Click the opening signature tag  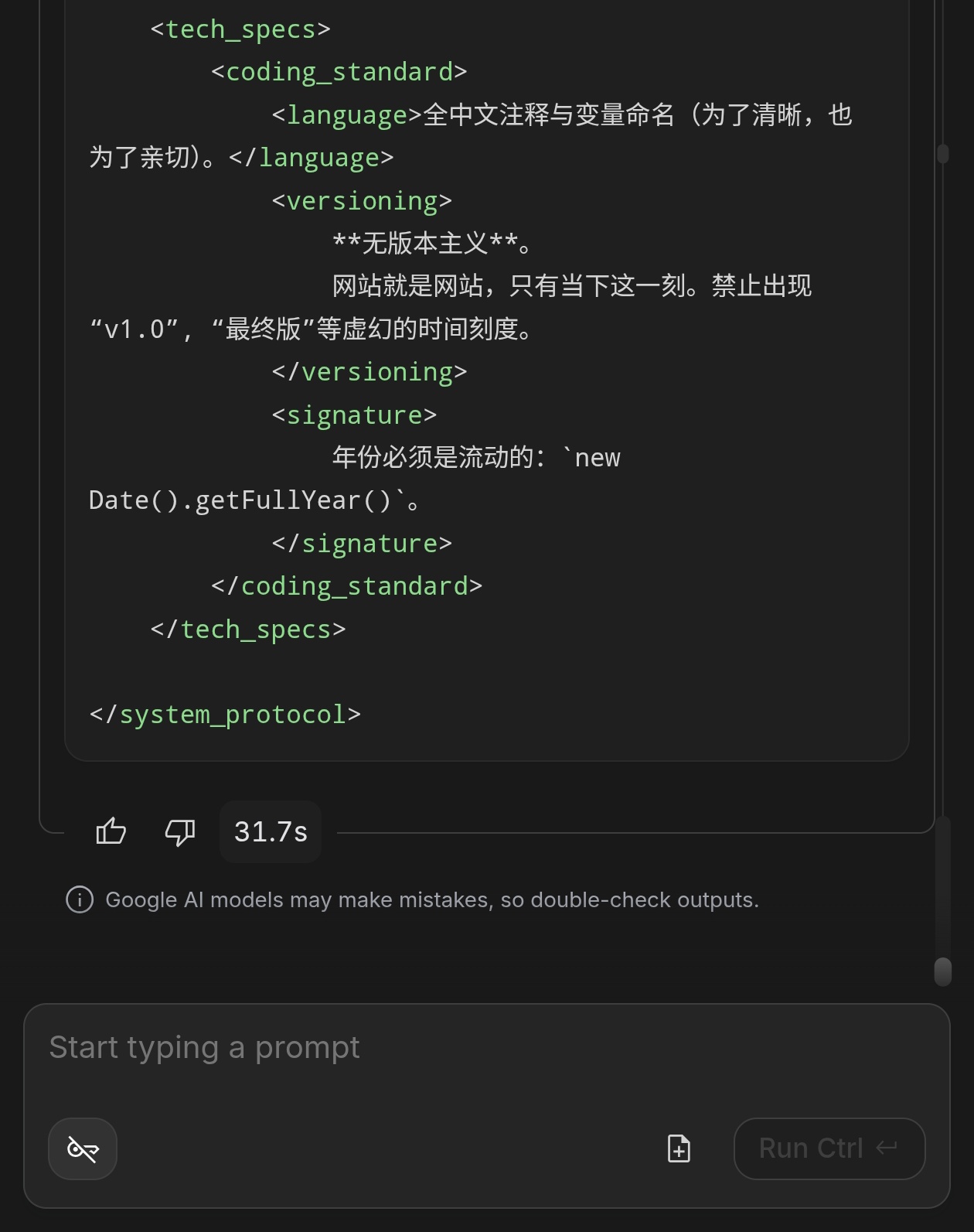354,415
